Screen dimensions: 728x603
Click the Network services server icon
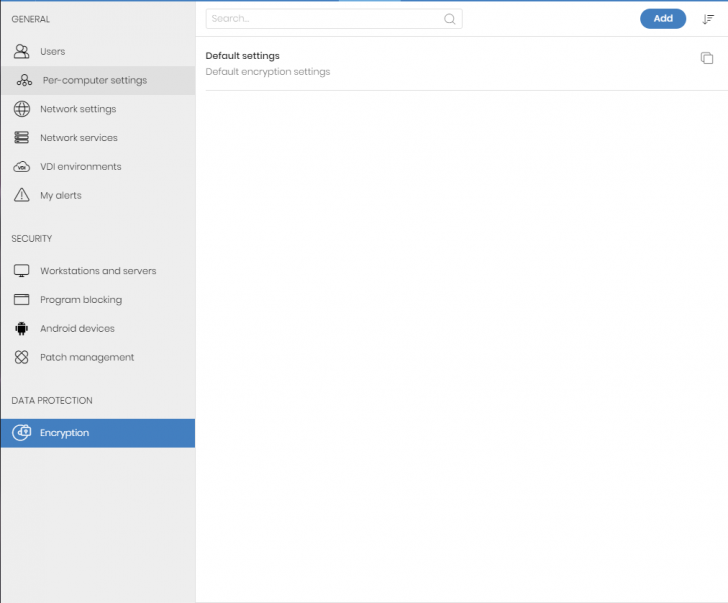click(21, 137)
